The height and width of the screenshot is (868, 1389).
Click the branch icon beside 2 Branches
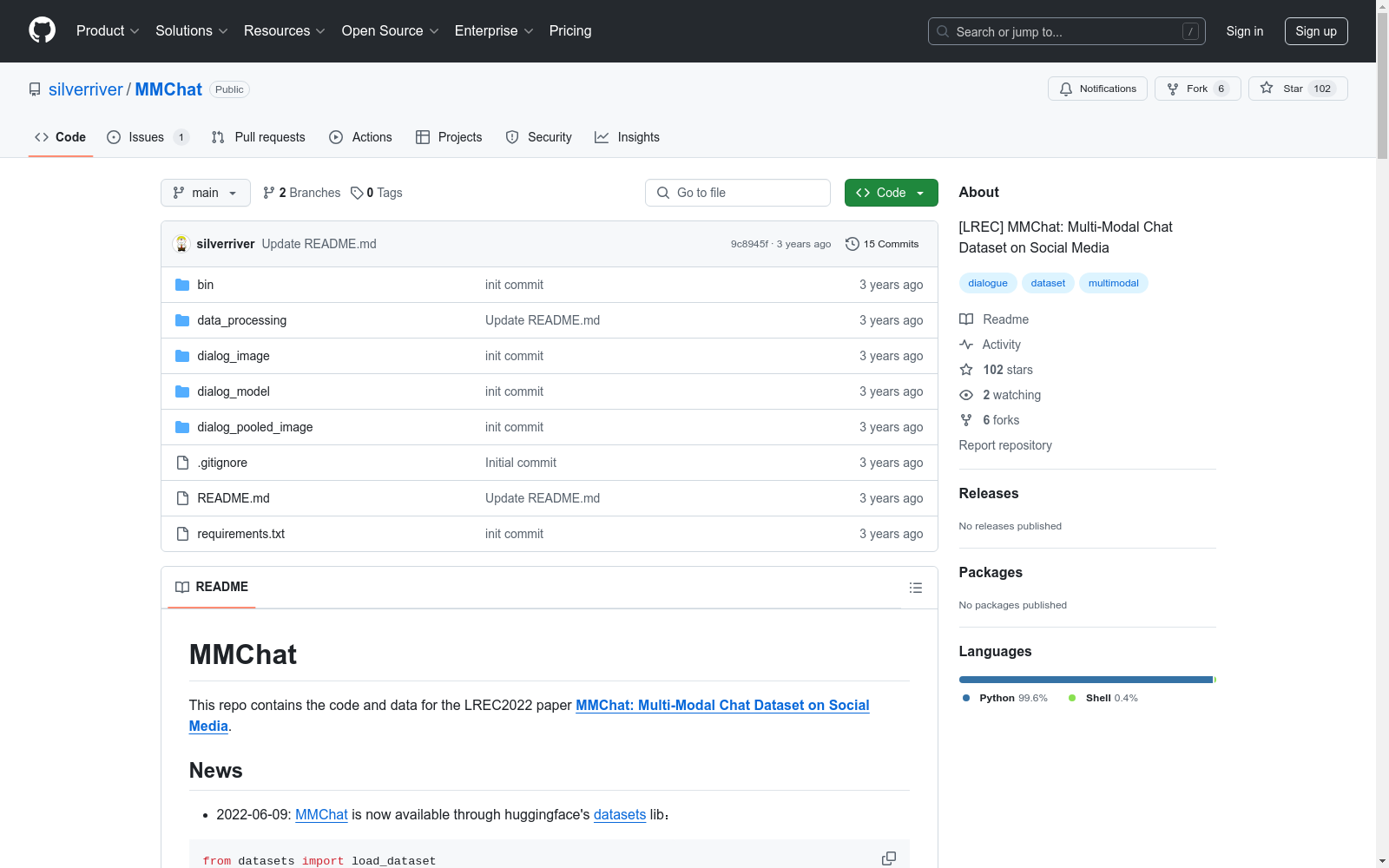point(269,193)
